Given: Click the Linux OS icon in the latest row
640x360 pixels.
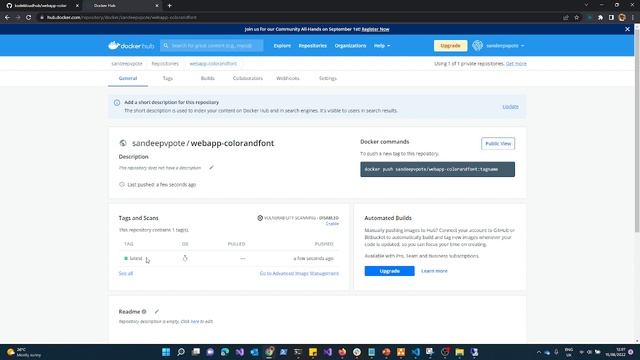Looking at the screenshot, I should tap(185, 258).
